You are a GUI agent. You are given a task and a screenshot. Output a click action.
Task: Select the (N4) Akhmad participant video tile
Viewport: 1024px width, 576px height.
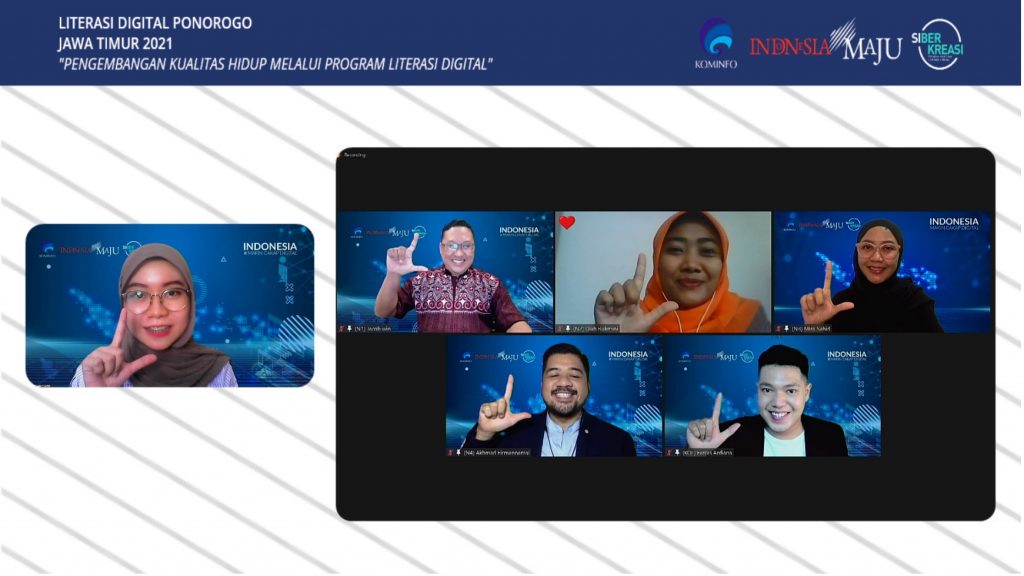click(554, 396)
